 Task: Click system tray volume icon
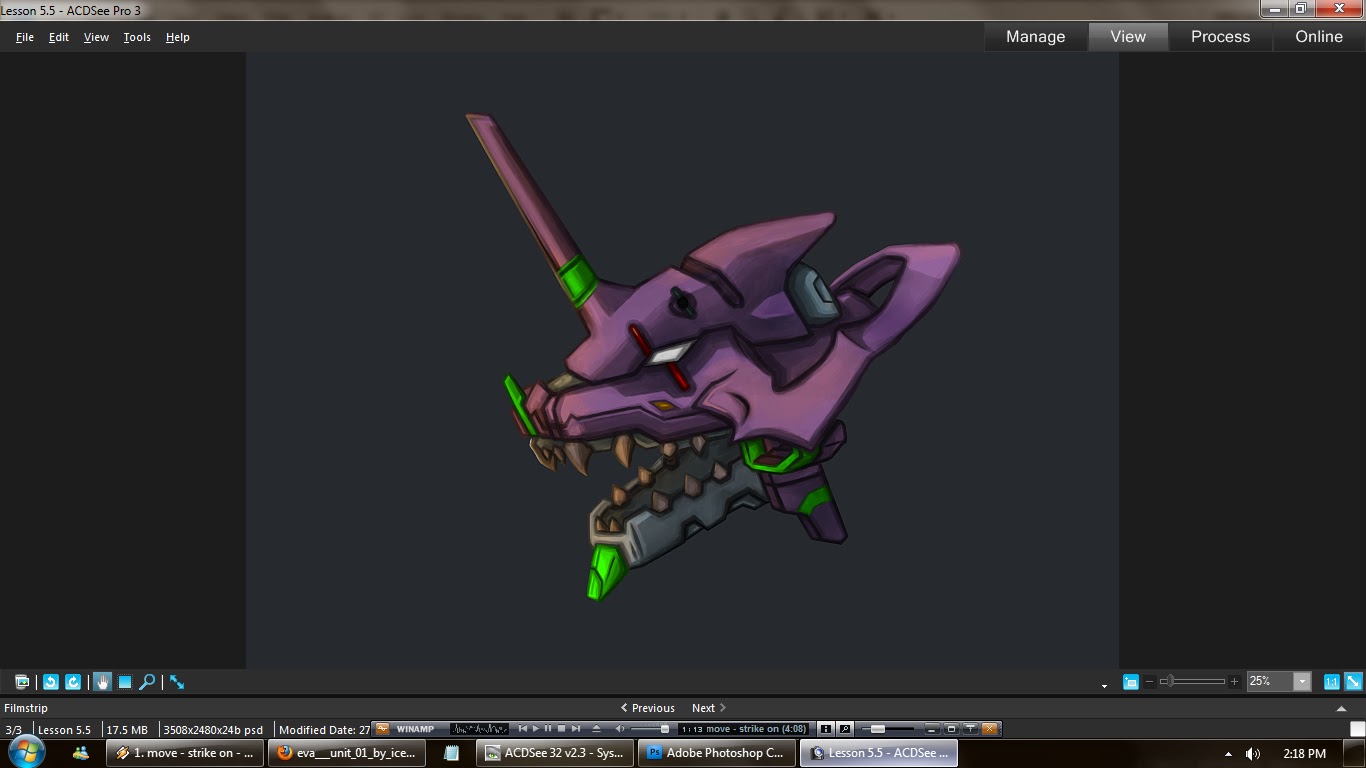1253,754
